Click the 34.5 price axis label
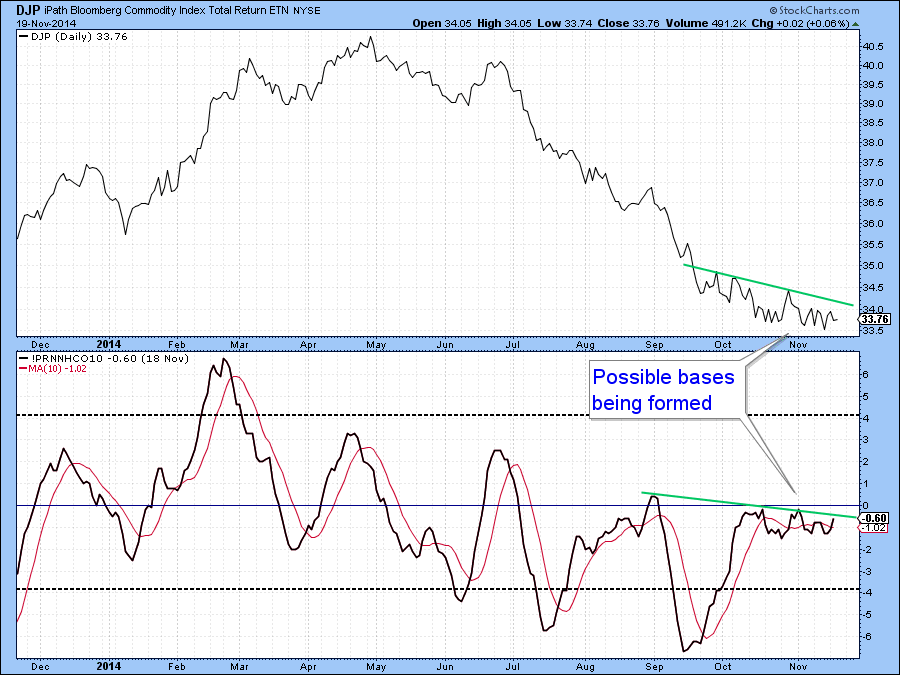The width and height of the screenshot is (900, 675). tap(872, 288)
